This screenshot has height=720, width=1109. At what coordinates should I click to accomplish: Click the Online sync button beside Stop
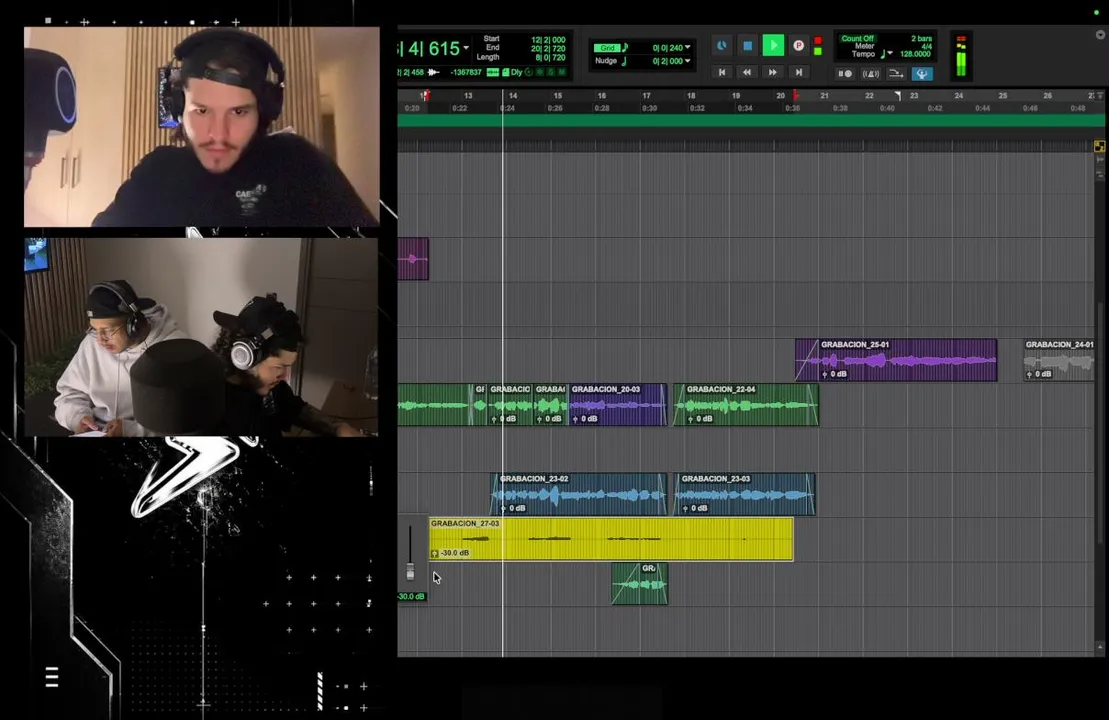click(721, 45)
